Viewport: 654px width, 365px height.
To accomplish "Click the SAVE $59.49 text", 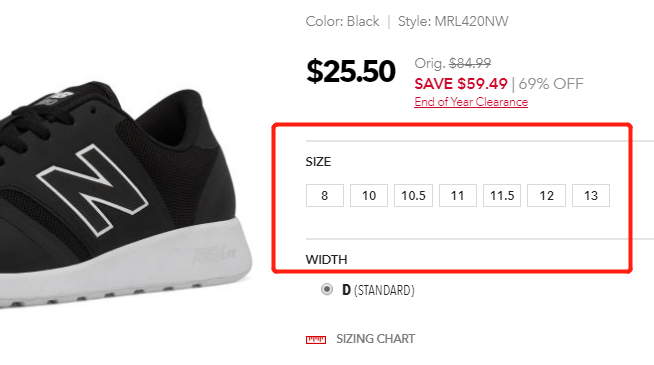I will pyautogui.click(x=461, y=84).
